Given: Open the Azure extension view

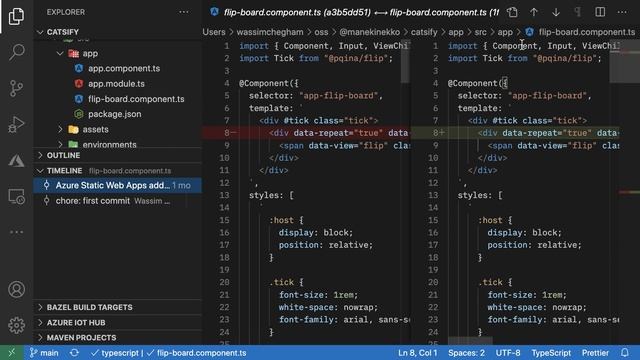Looking at the screenshot, I should pos(16,160).
